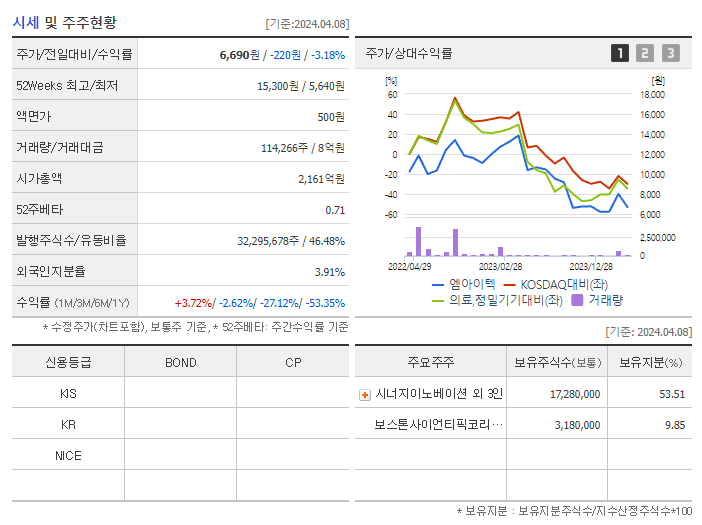Screen dimensions: 702x525
Task: Click the 수익률 (1M/3M/6M/1Y) row label
Action: pos(73,303)
